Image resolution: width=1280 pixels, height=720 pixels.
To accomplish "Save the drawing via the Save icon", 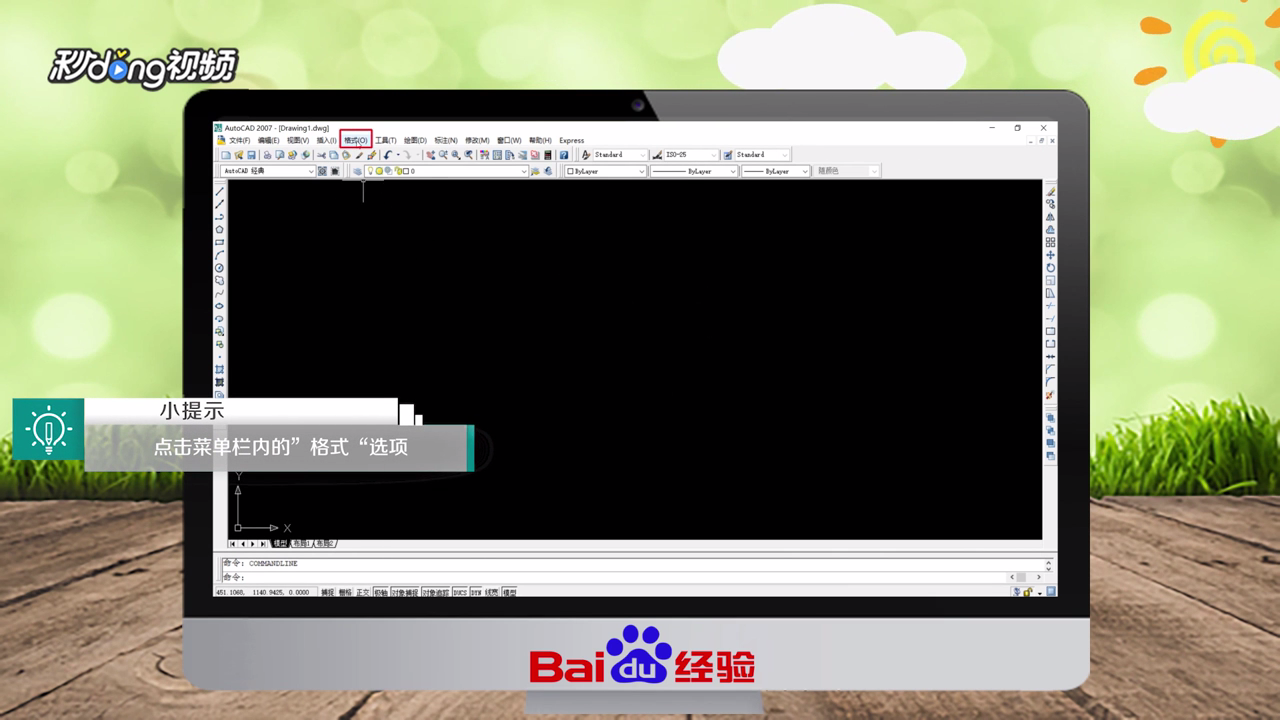I will (x=251, y=155).
